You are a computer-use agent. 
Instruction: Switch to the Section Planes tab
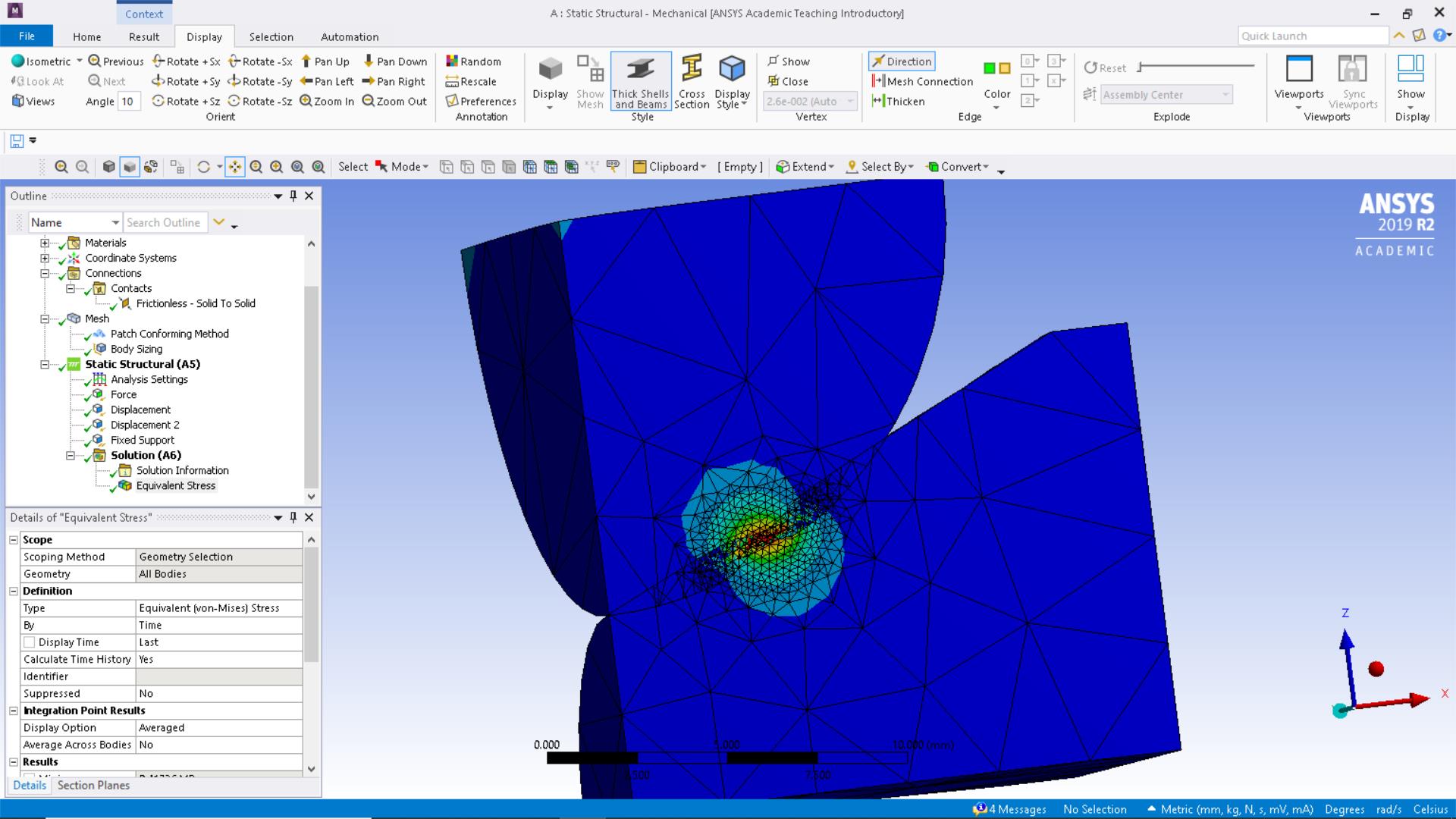[x=93, y=786]
